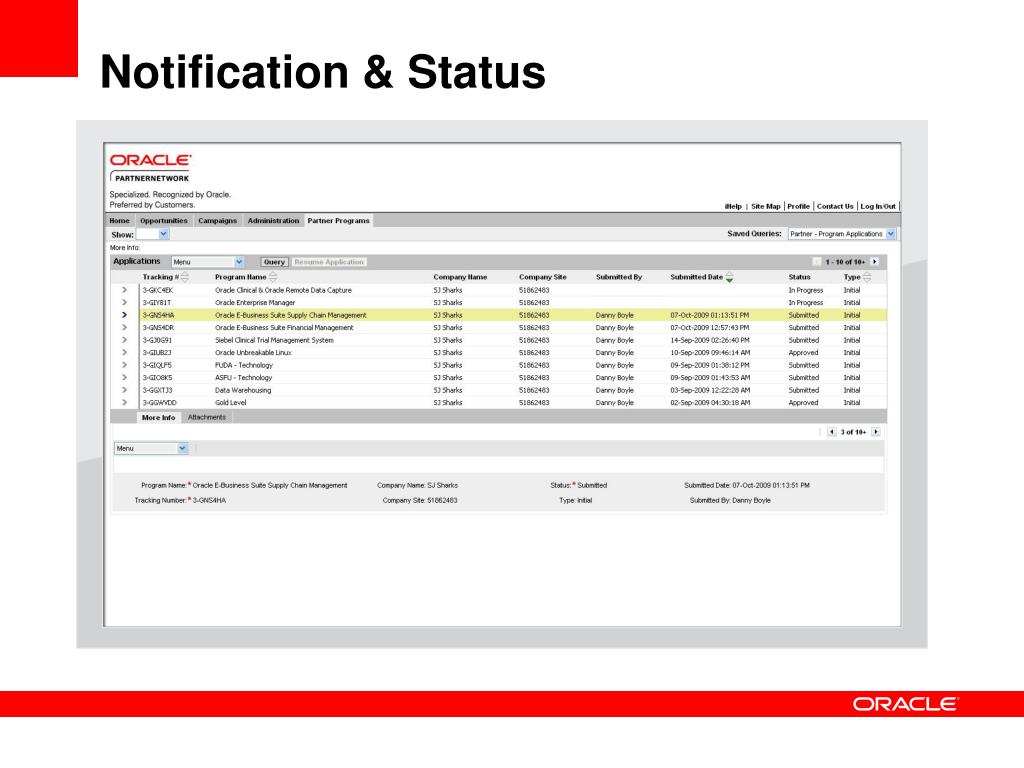Click 'Oracle Unbreakable Linux' cell
The height and width of the screenshot is (768, 1024).
pyautogui.click(x=253, y=353)
